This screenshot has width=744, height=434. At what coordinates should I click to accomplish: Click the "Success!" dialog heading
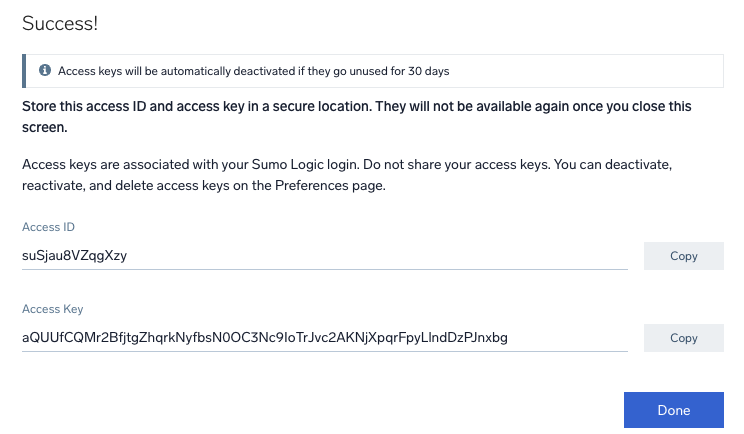pyautogui.click(x=60, y=22)
